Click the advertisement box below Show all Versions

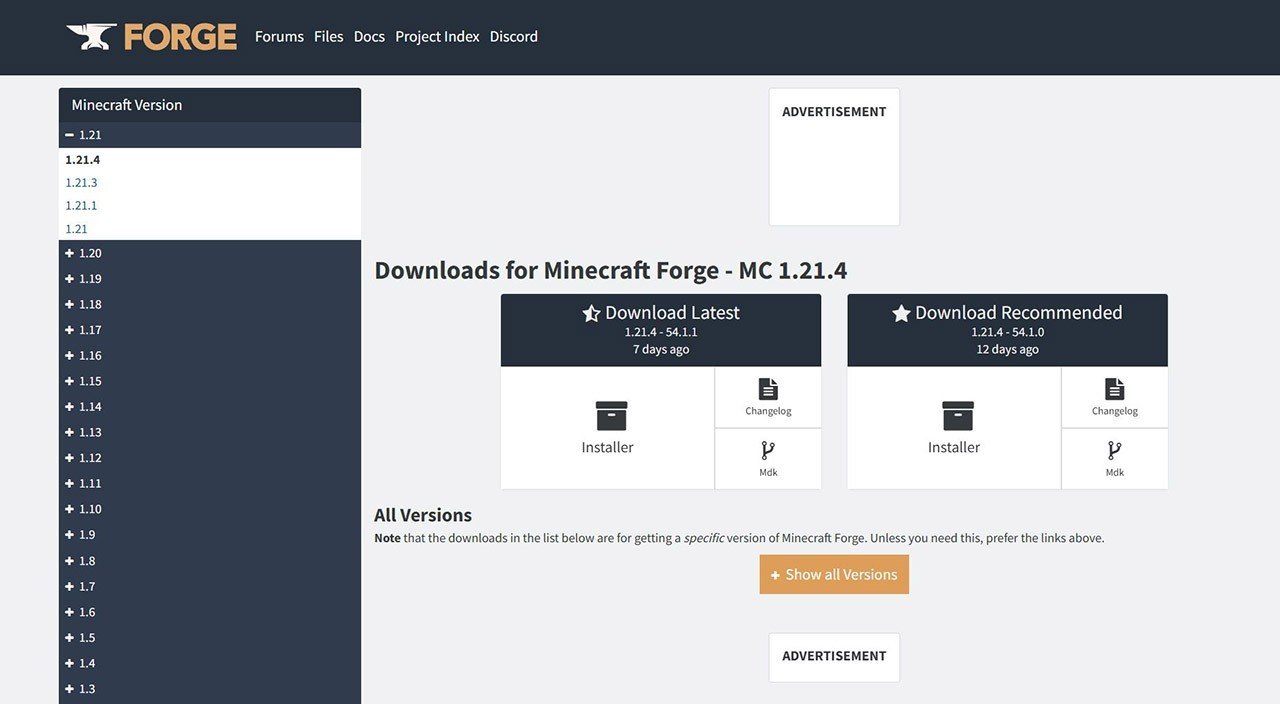[x=834, y=658]
